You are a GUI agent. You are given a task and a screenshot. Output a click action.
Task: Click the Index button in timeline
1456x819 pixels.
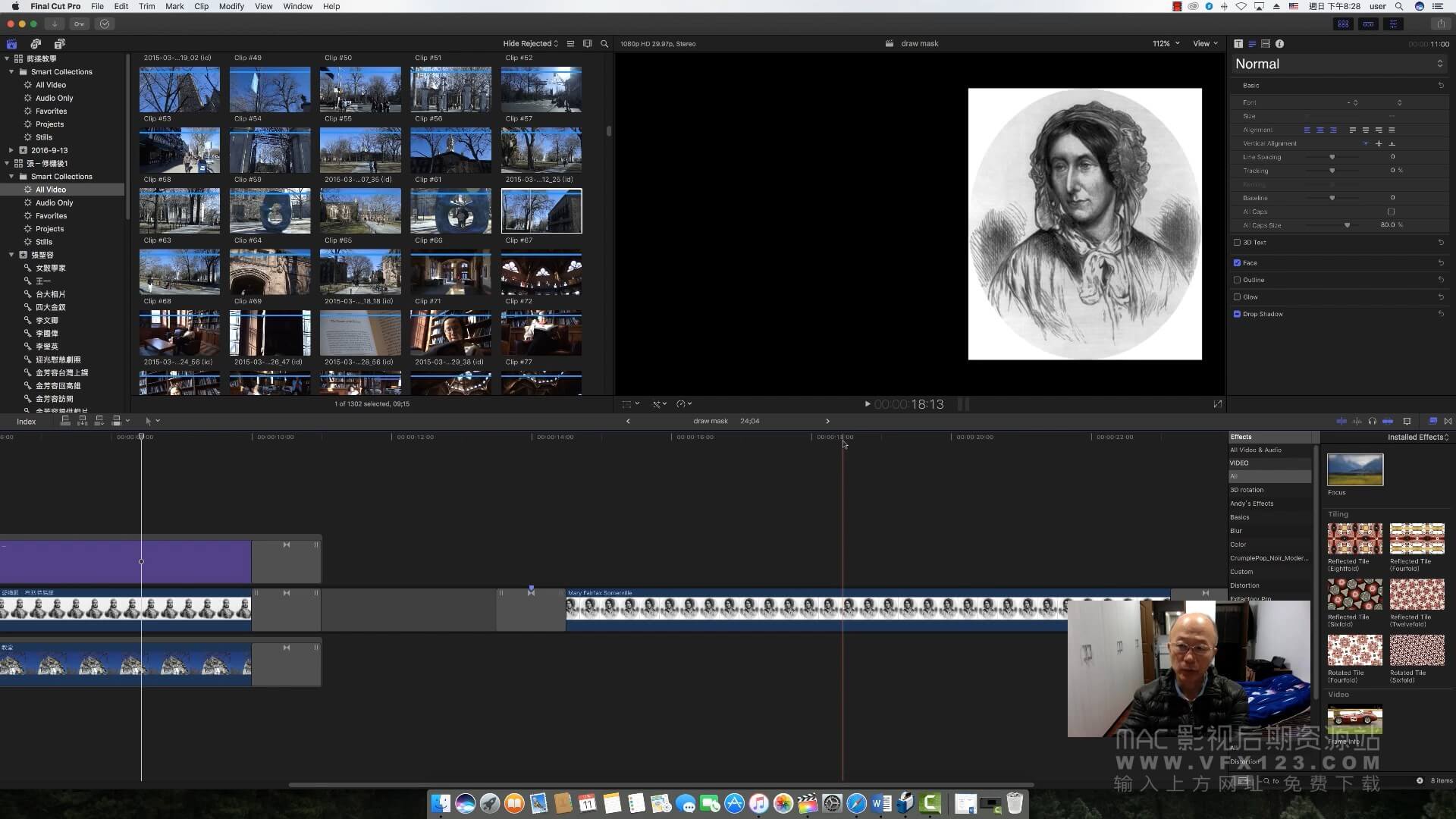click(x=27, y=422)
